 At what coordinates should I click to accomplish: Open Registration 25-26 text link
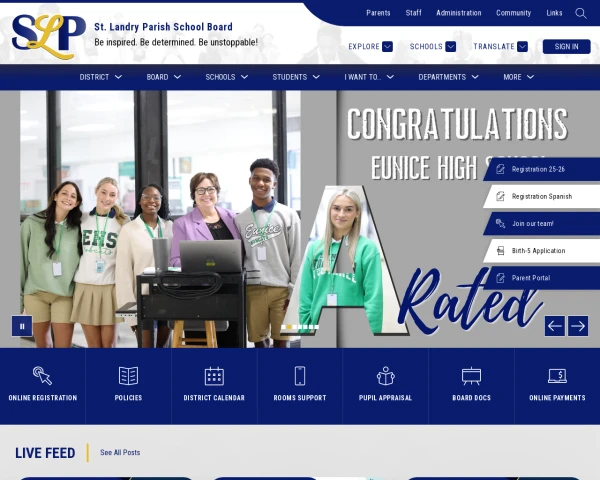point(538,169)
